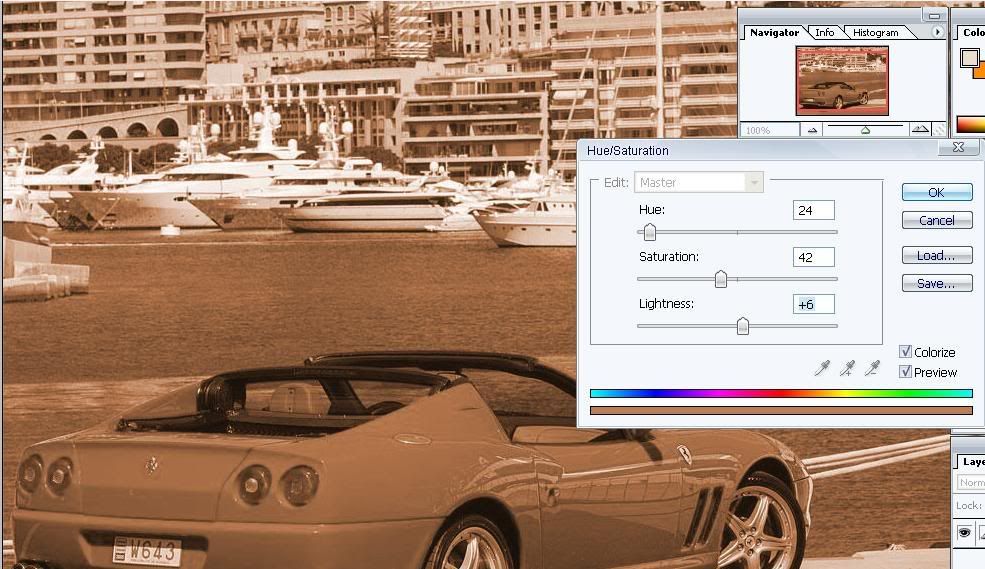
Task: Click the Navigator 100% zoom field
Action: (x=770, y=130)
